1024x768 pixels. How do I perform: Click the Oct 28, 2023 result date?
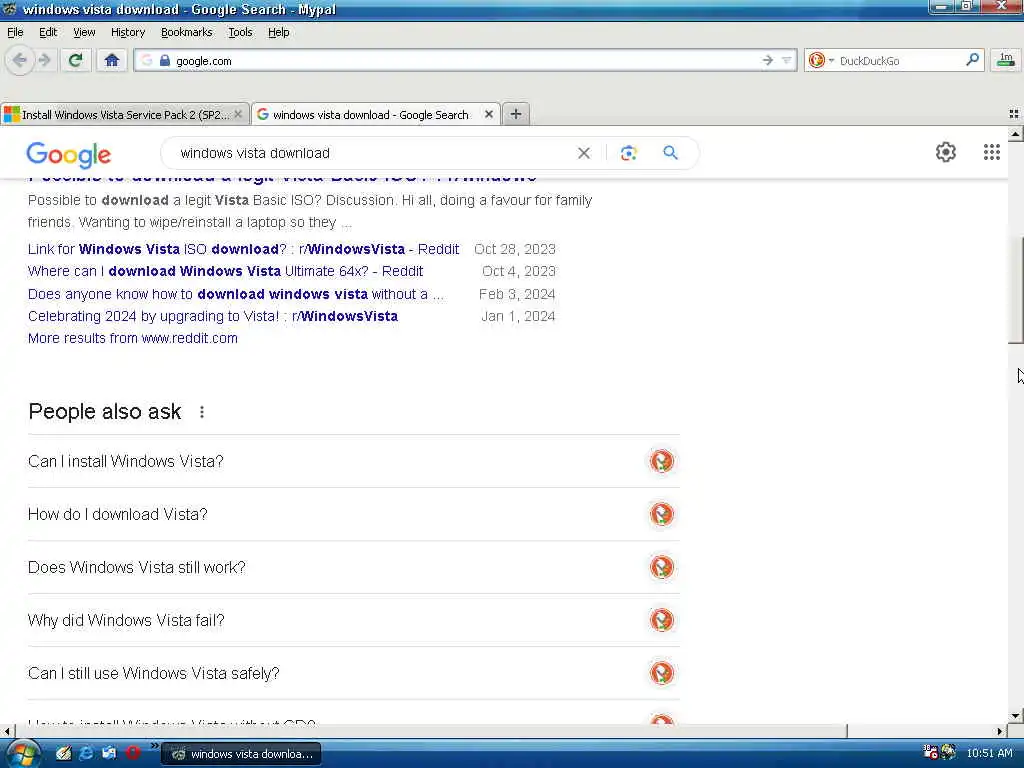pyautogui.click(x=515, y=249)
